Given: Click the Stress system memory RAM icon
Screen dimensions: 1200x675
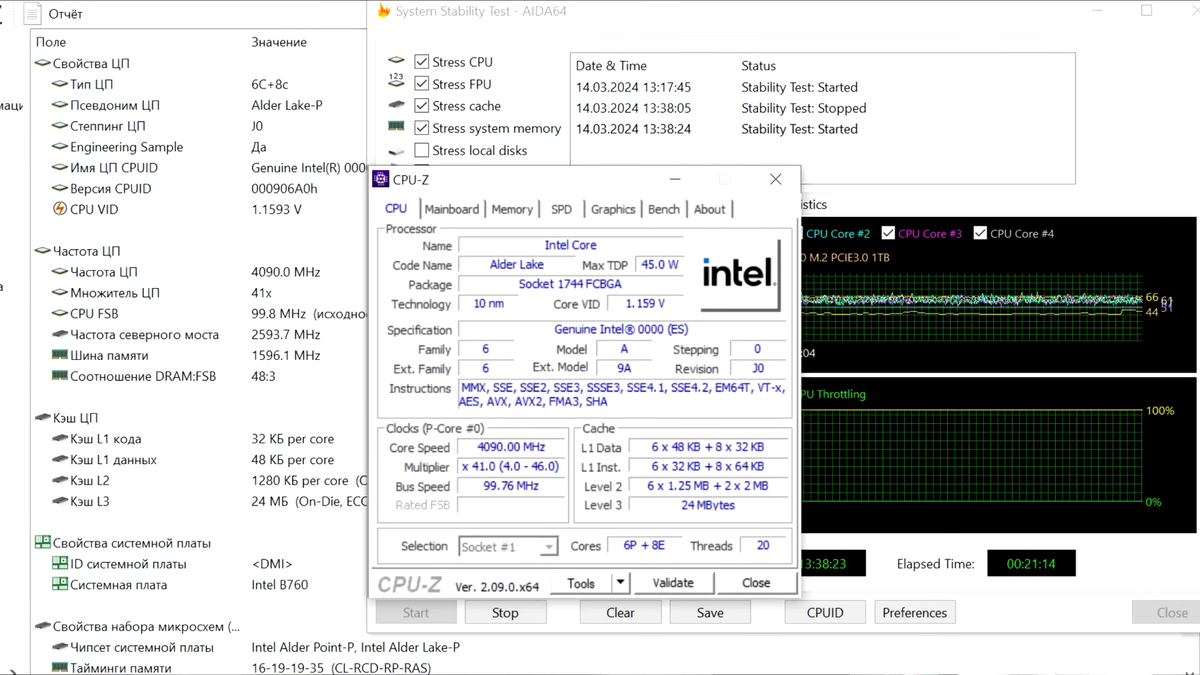Looking at the screenshot, I should 397,127.
